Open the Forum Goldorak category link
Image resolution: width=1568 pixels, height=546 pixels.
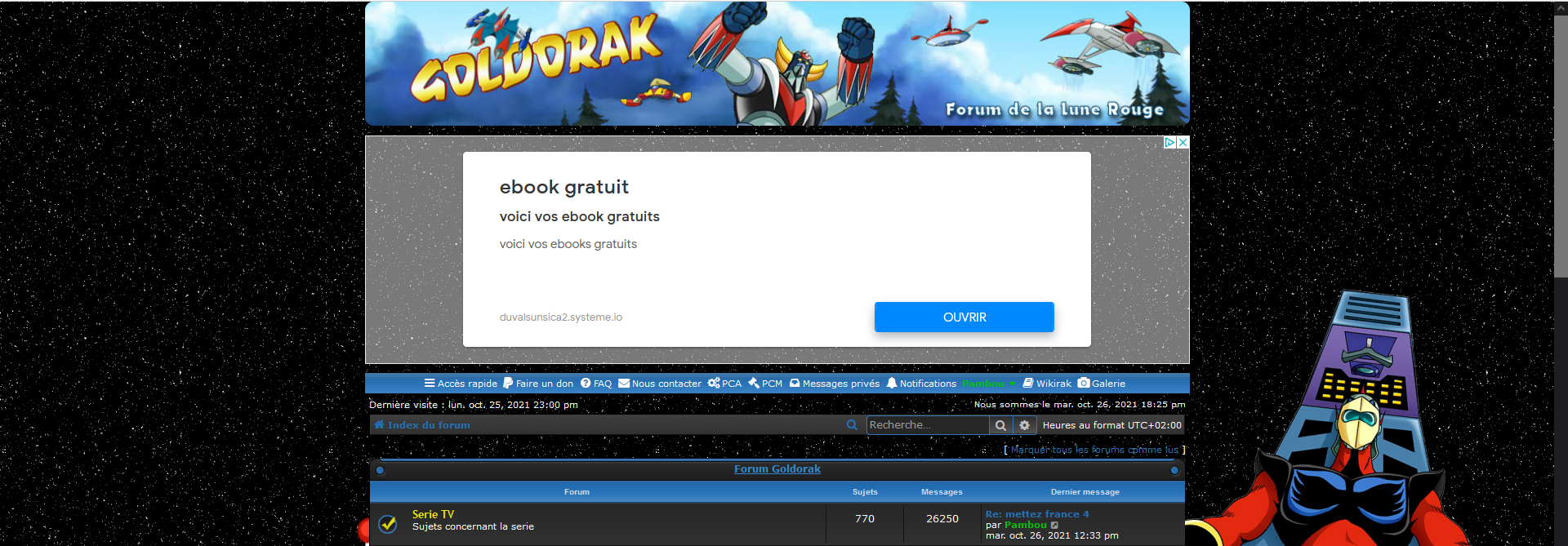(x=777, y=469)
